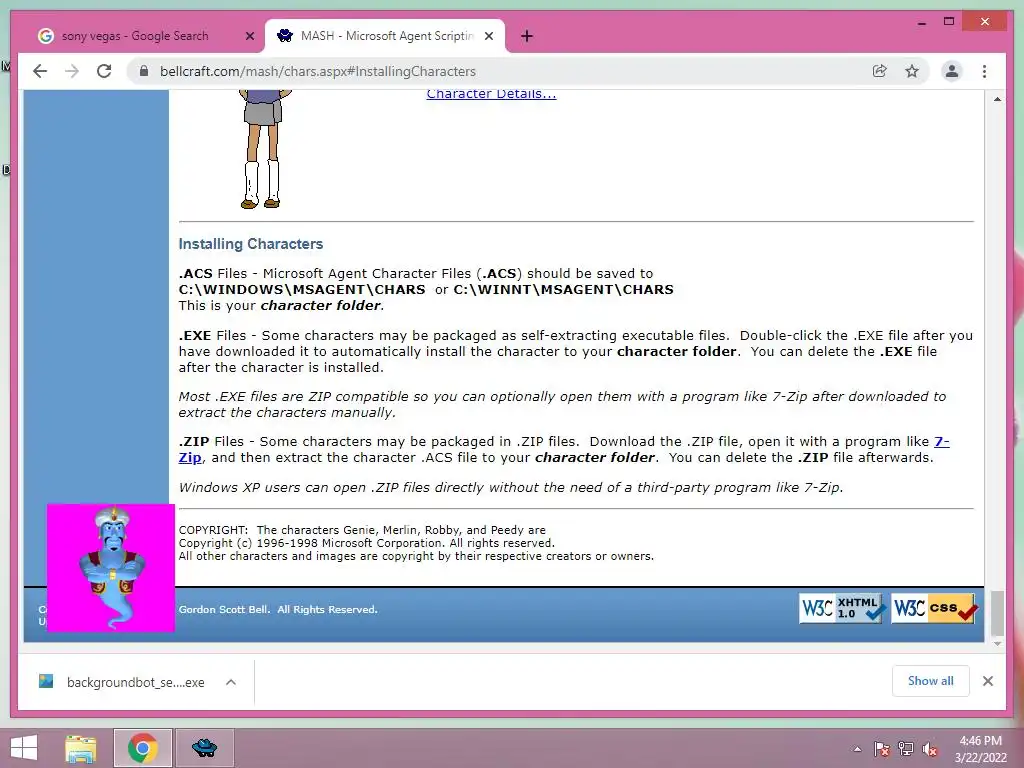Close the MASH Microsoft Agent tab
1024x768 pixels.
[x=488, y=36]
